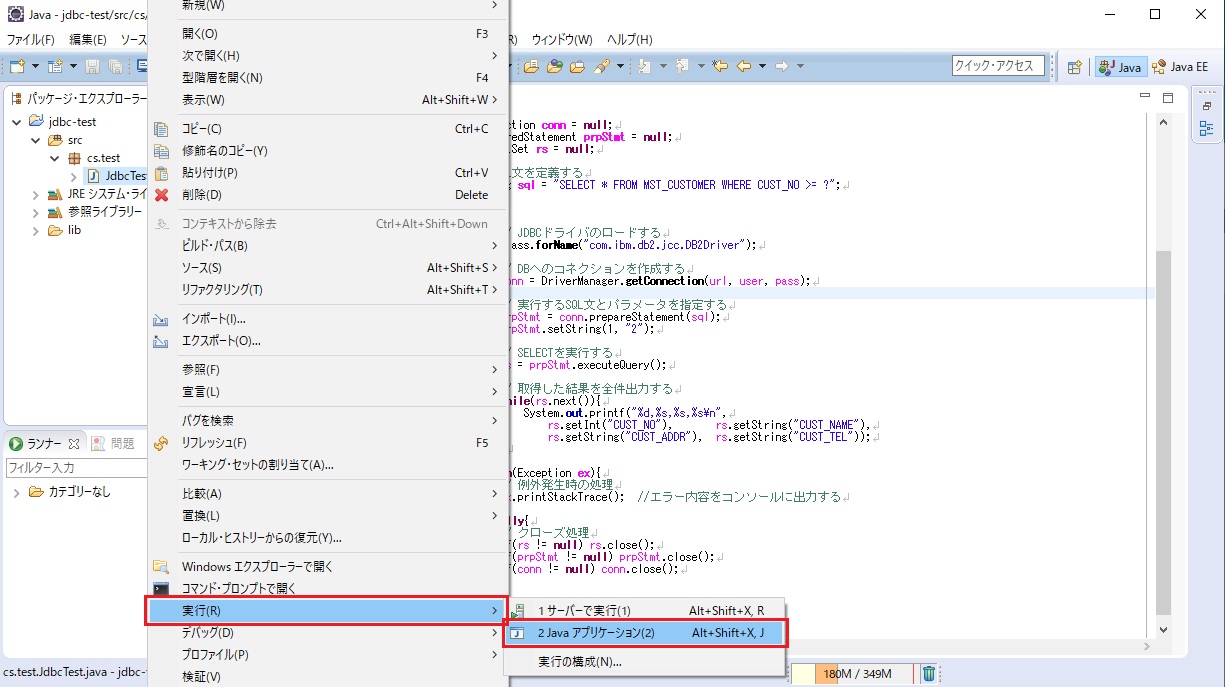The width and height of the screenshot is (1225, 687).
Task: Click the outline view icon in right trim
Action: coord(1207,129)
